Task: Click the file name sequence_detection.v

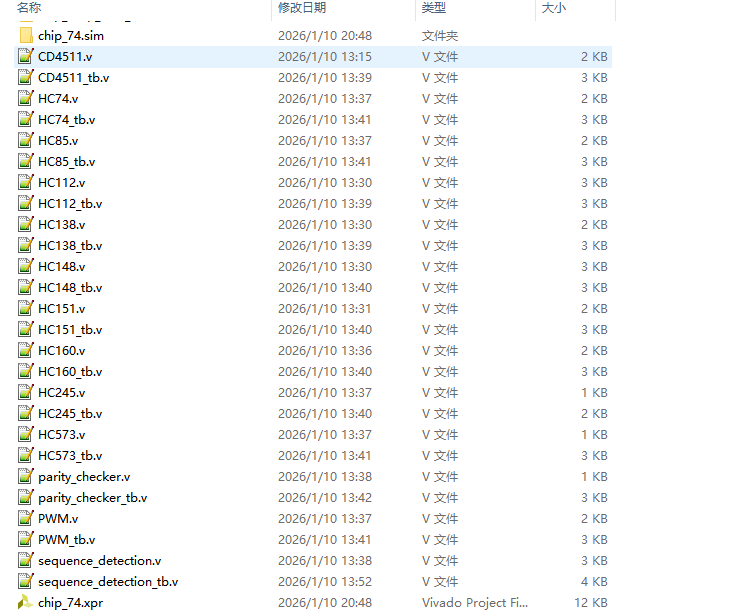Action: click(x=100, y=561)
